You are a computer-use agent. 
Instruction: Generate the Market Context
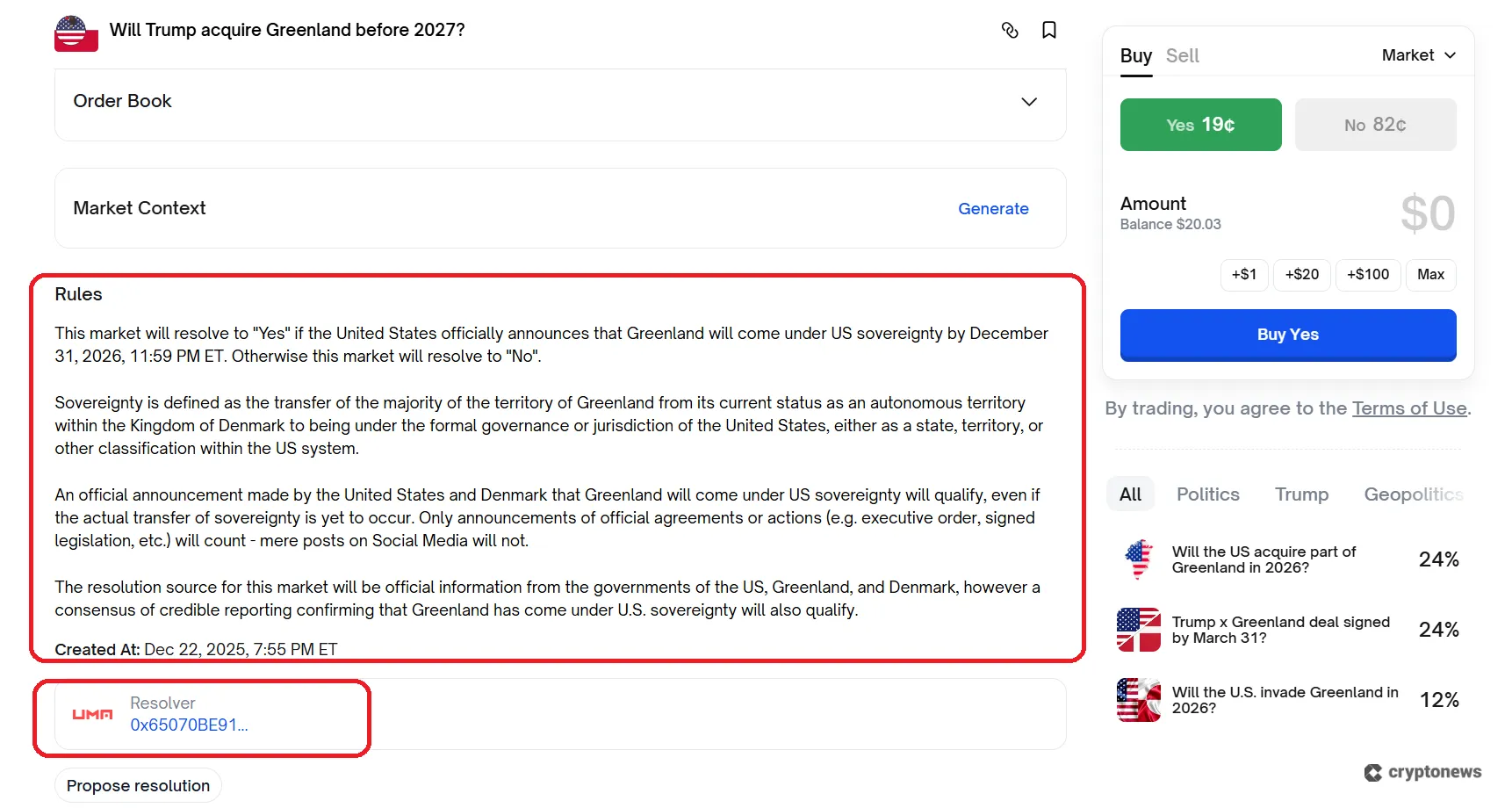[993, 209]
